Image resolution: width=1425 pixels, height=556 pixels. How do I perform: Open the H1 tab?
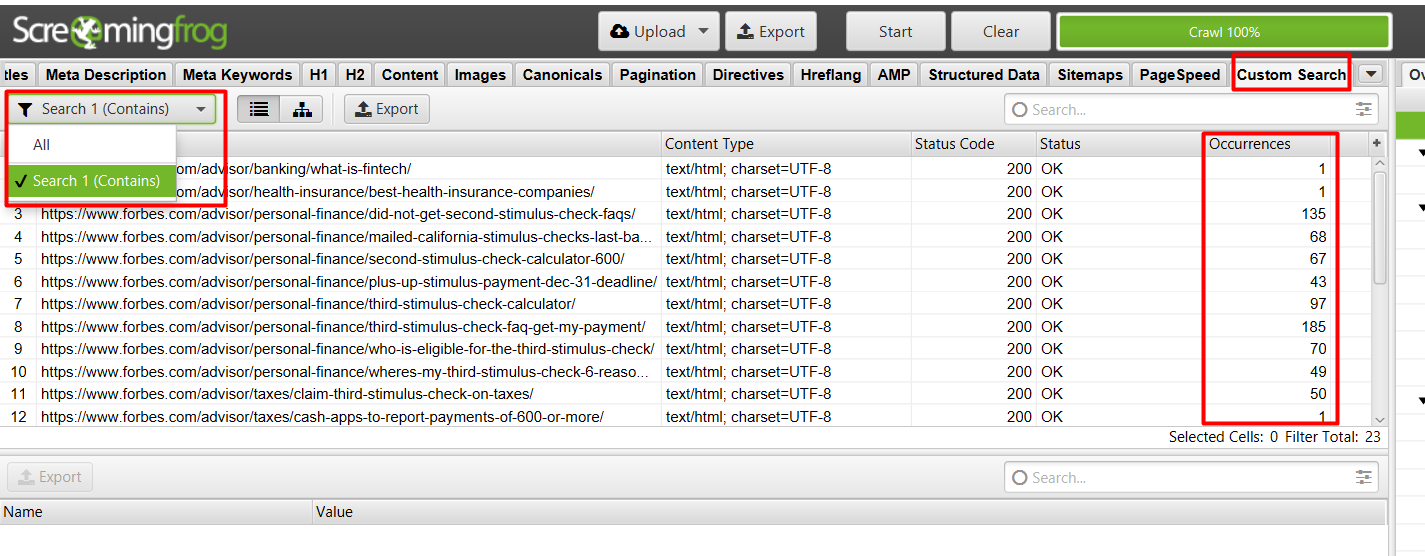(x=318, y=75)
